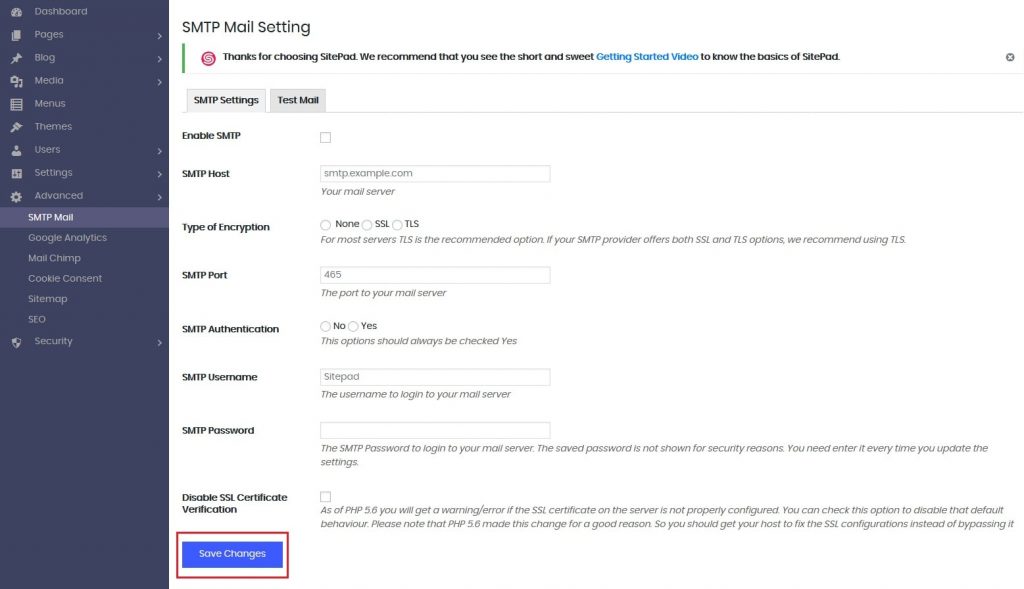Viewport: 1024px width, 589px height.
Task: Dismiss the SitePad notice with the X icon
Action: (1010, 58)
